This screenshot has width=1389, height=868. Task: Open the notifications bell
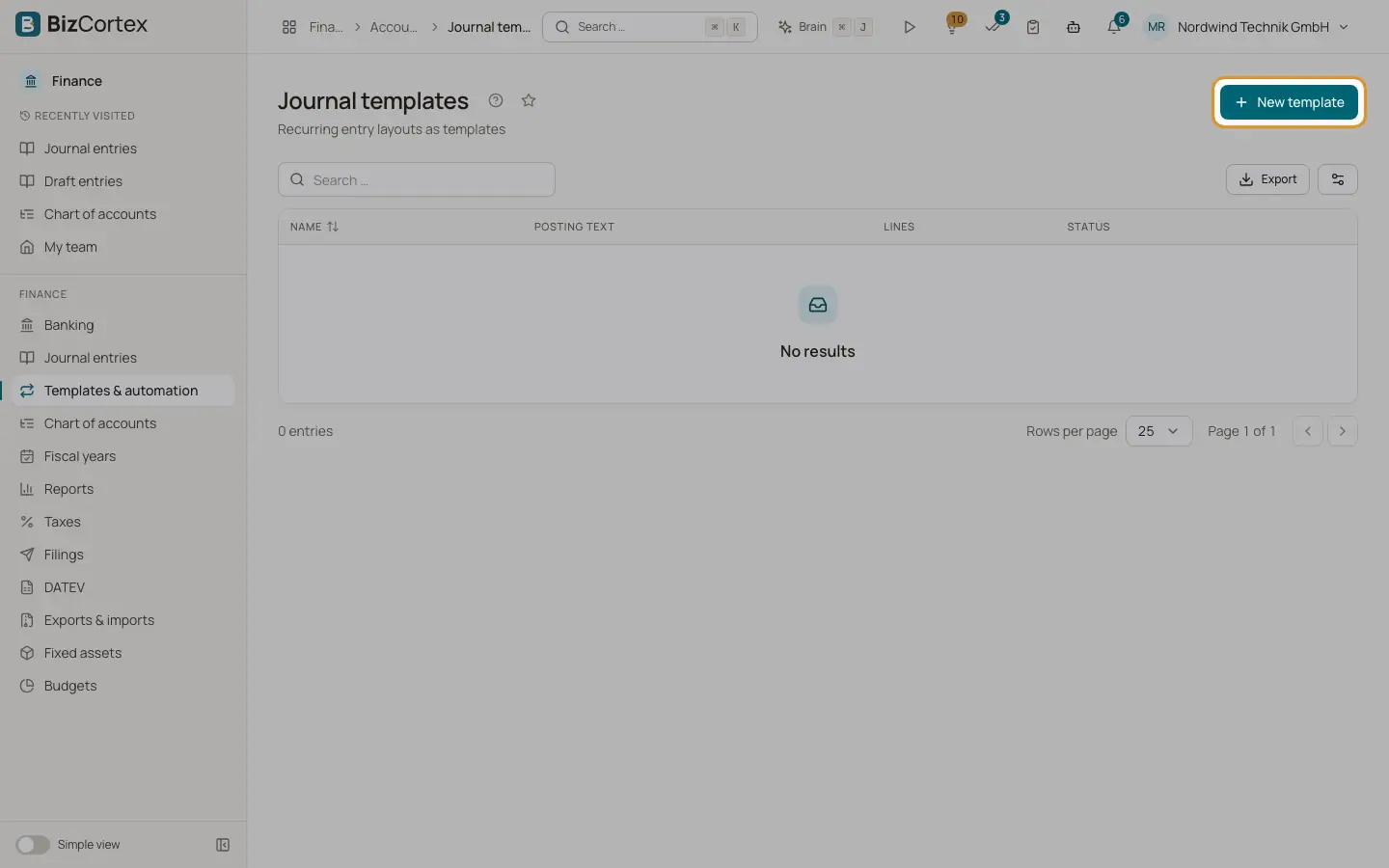(x=1114, y=26)
